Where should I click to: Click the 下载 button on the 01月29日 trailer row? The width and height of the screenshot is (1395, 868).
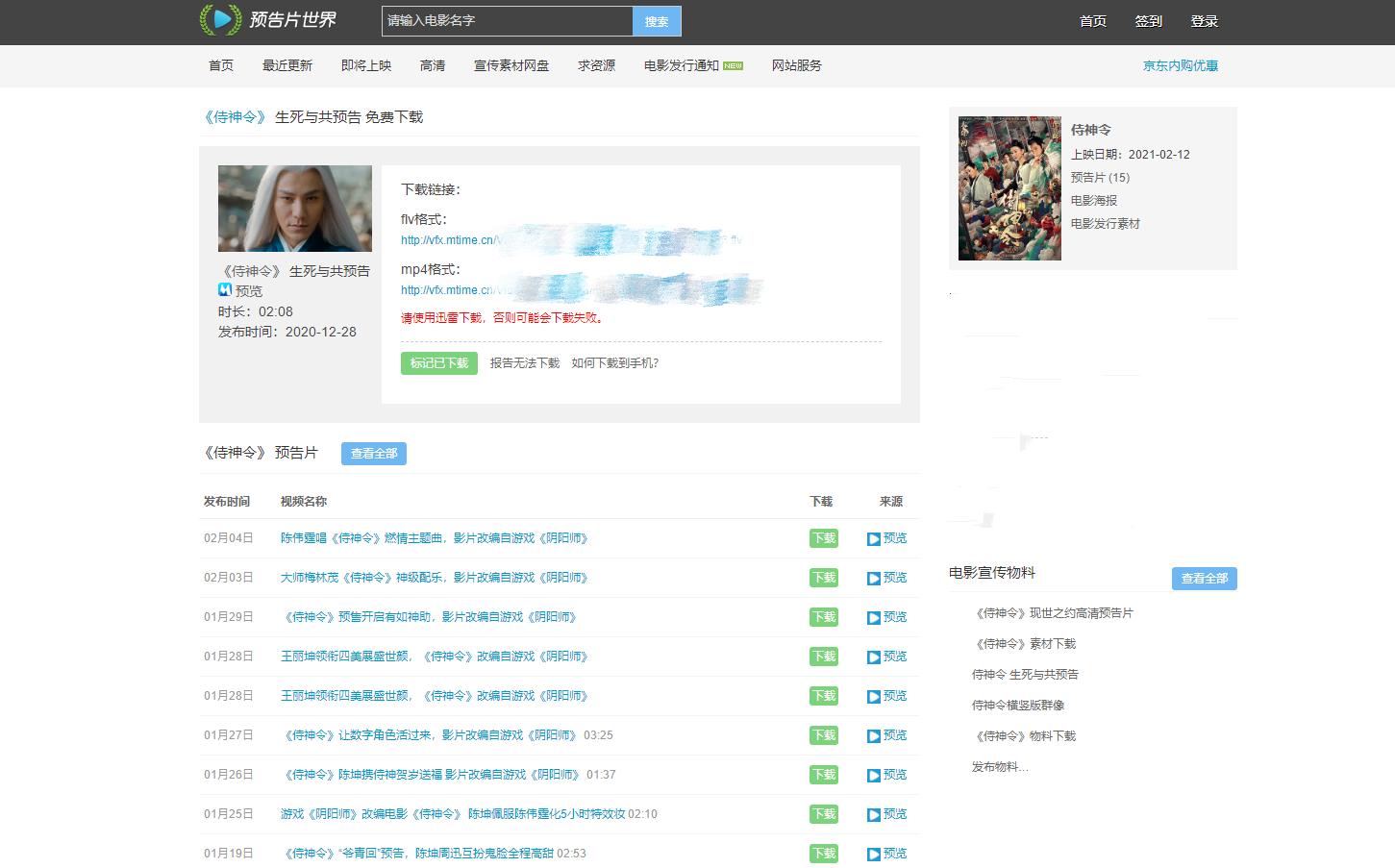[x=823, y=617]
